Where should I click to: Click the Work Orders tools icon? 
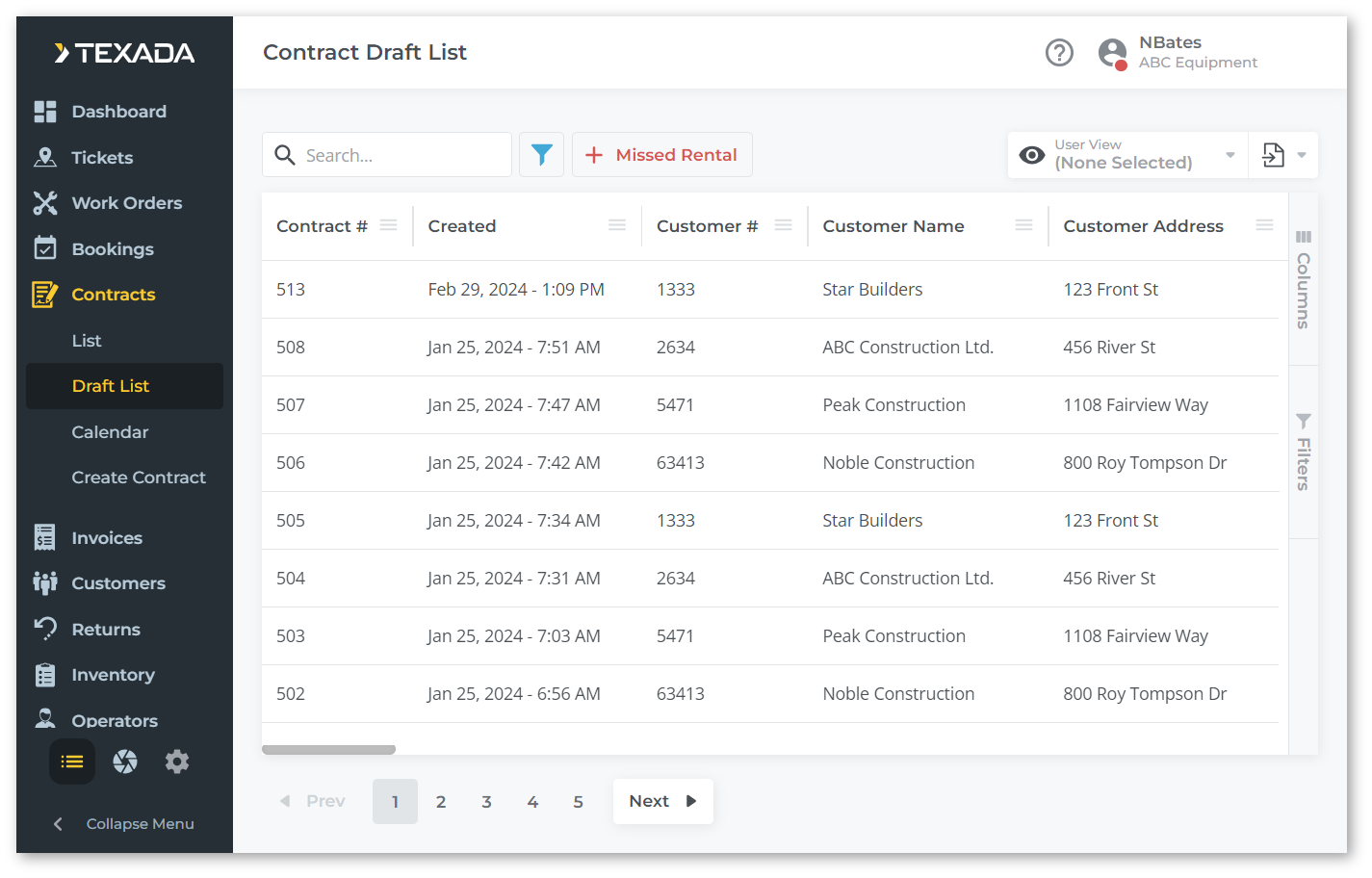click(45, 203)
